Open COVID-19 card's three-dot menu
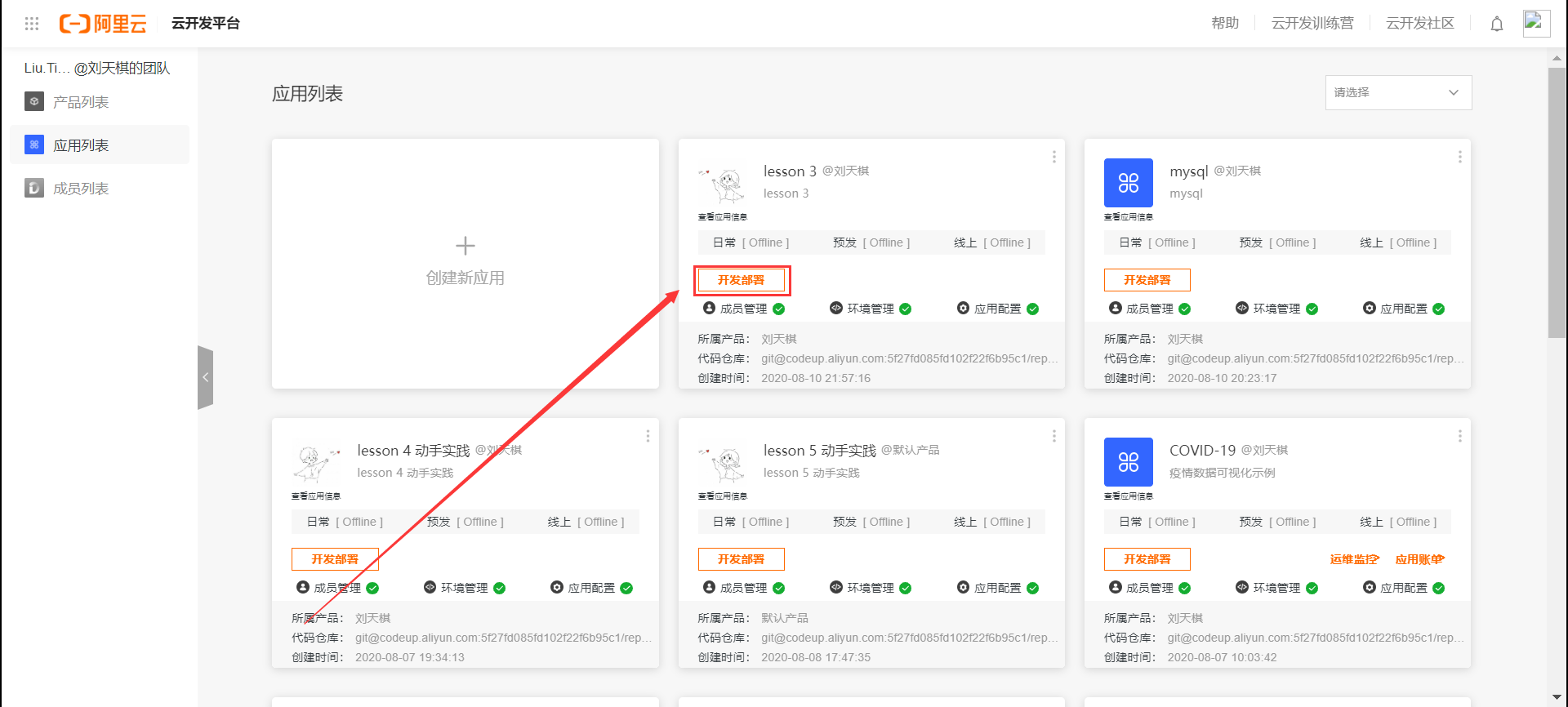The height and width of the screenshot is (707, 1568). (1459, 436)
